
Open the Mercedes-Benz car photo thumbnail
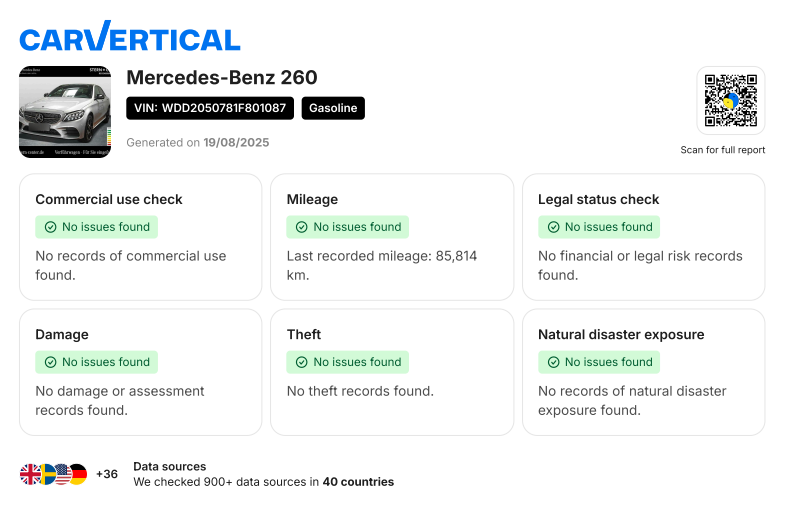[x=65, y=112]
